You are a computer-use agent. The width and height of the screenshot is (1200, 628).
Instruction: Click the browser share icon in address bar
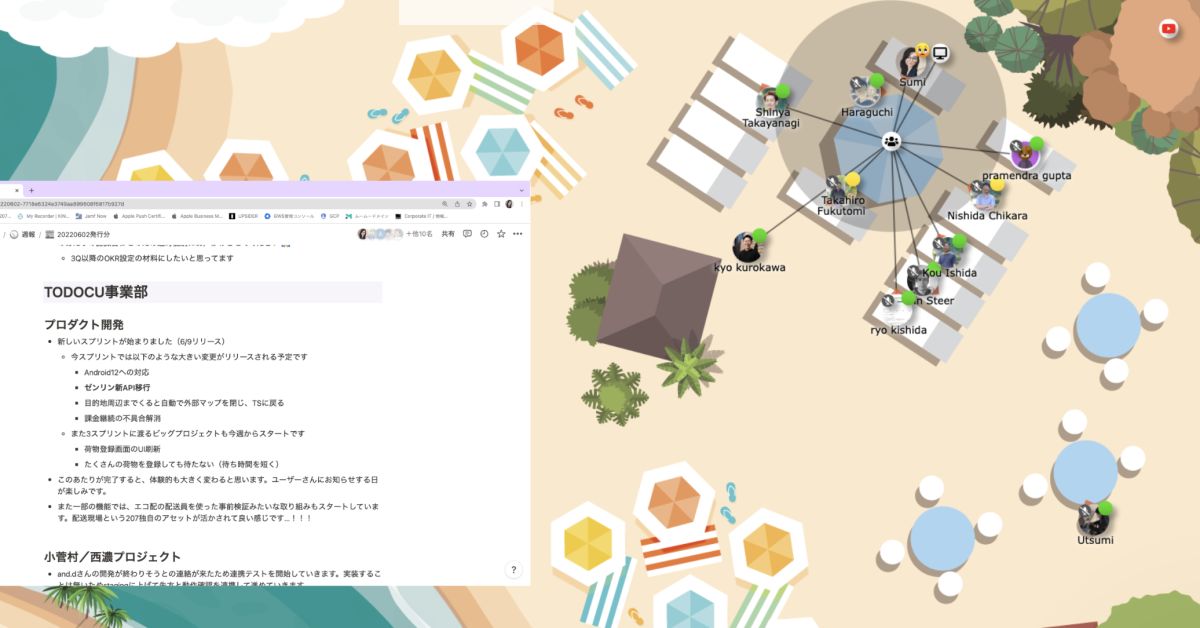tap(457, 204)
